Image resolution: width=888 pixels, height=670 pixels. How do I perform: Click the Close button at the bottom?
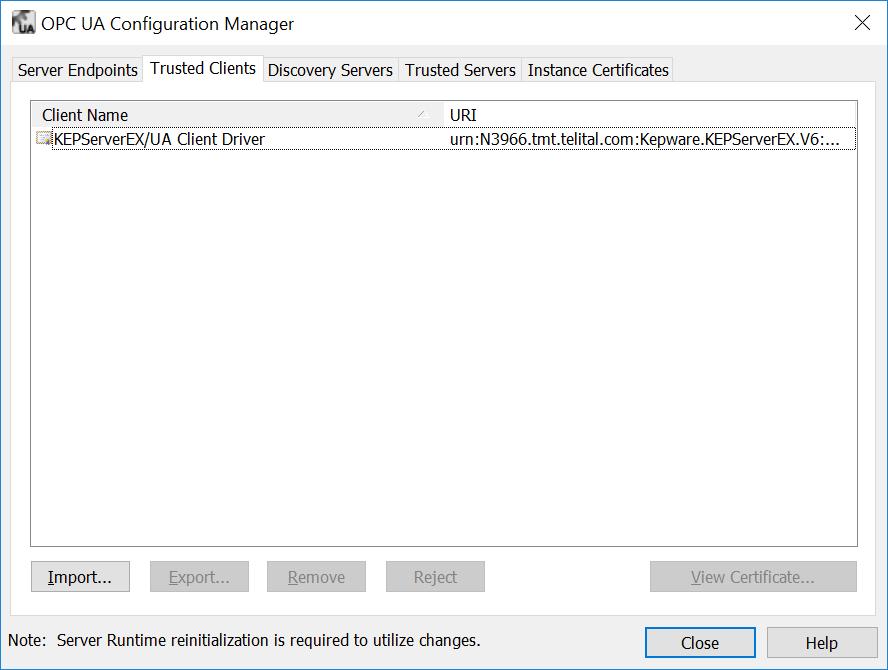pos(699,643)
